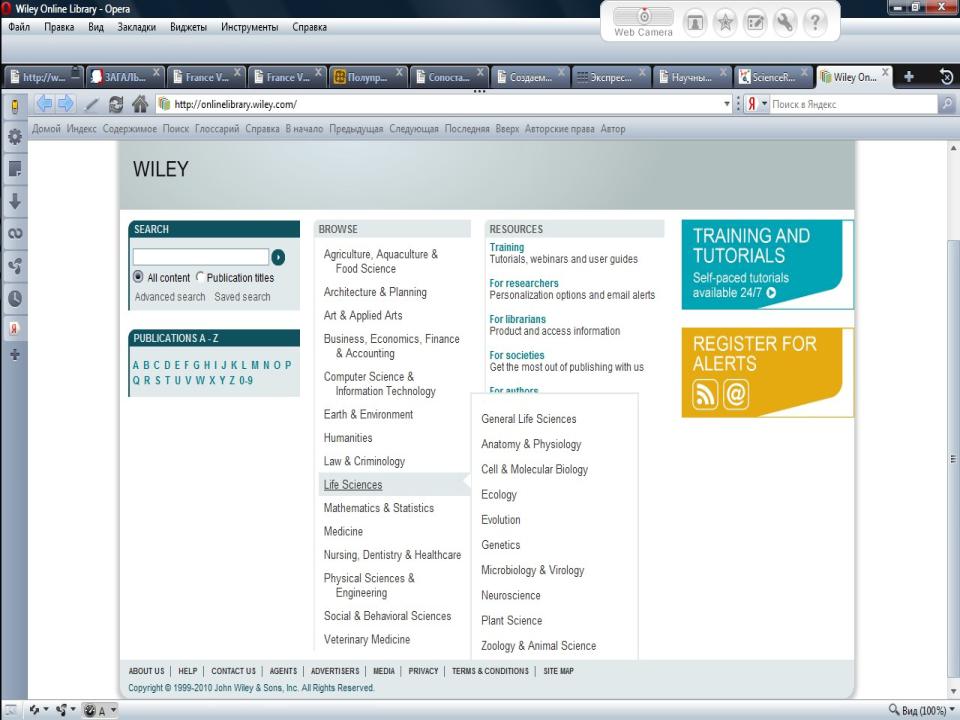
Task: Open the History clock panel in sidebar
Action: click(x=15, y=298)
